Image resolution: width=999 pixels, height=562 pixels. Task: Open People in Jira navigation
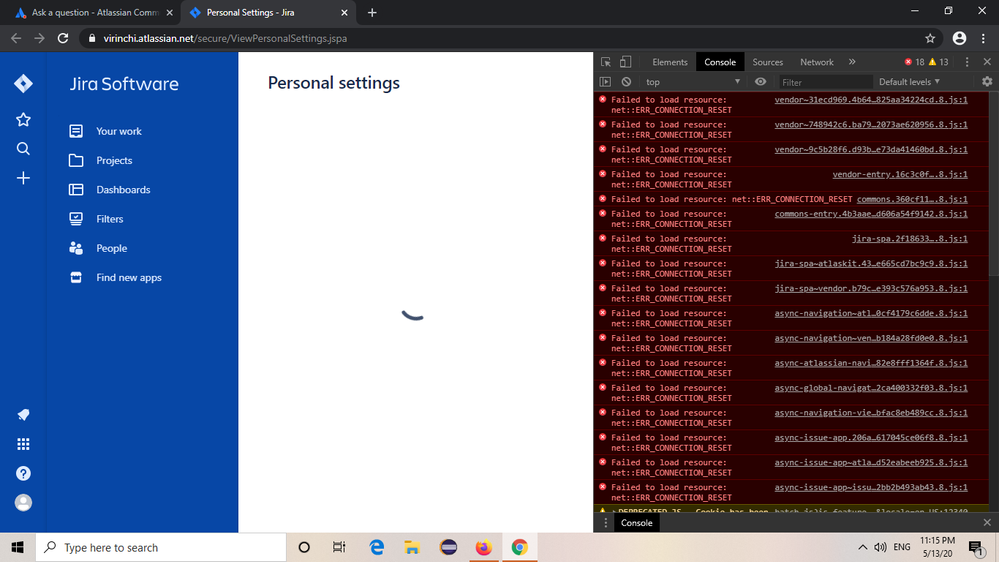point(111,249)
